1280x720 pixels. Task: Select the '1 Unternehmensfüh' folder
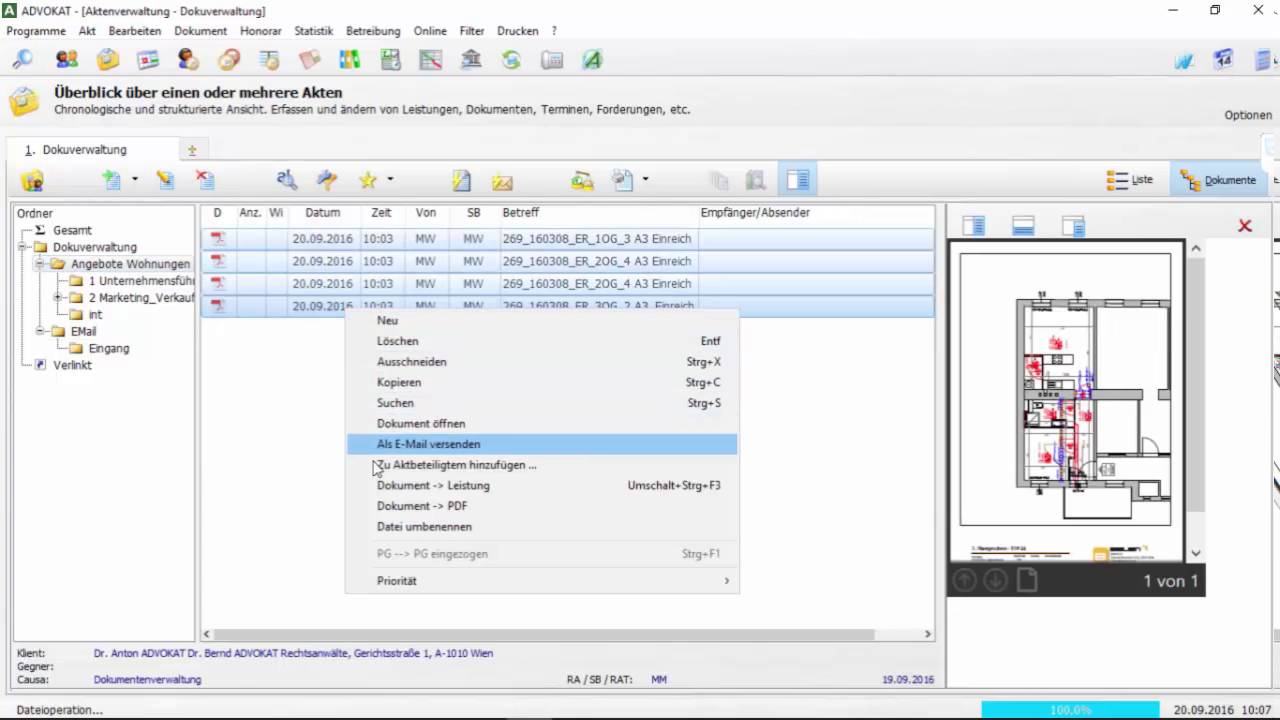coord(141,281)
